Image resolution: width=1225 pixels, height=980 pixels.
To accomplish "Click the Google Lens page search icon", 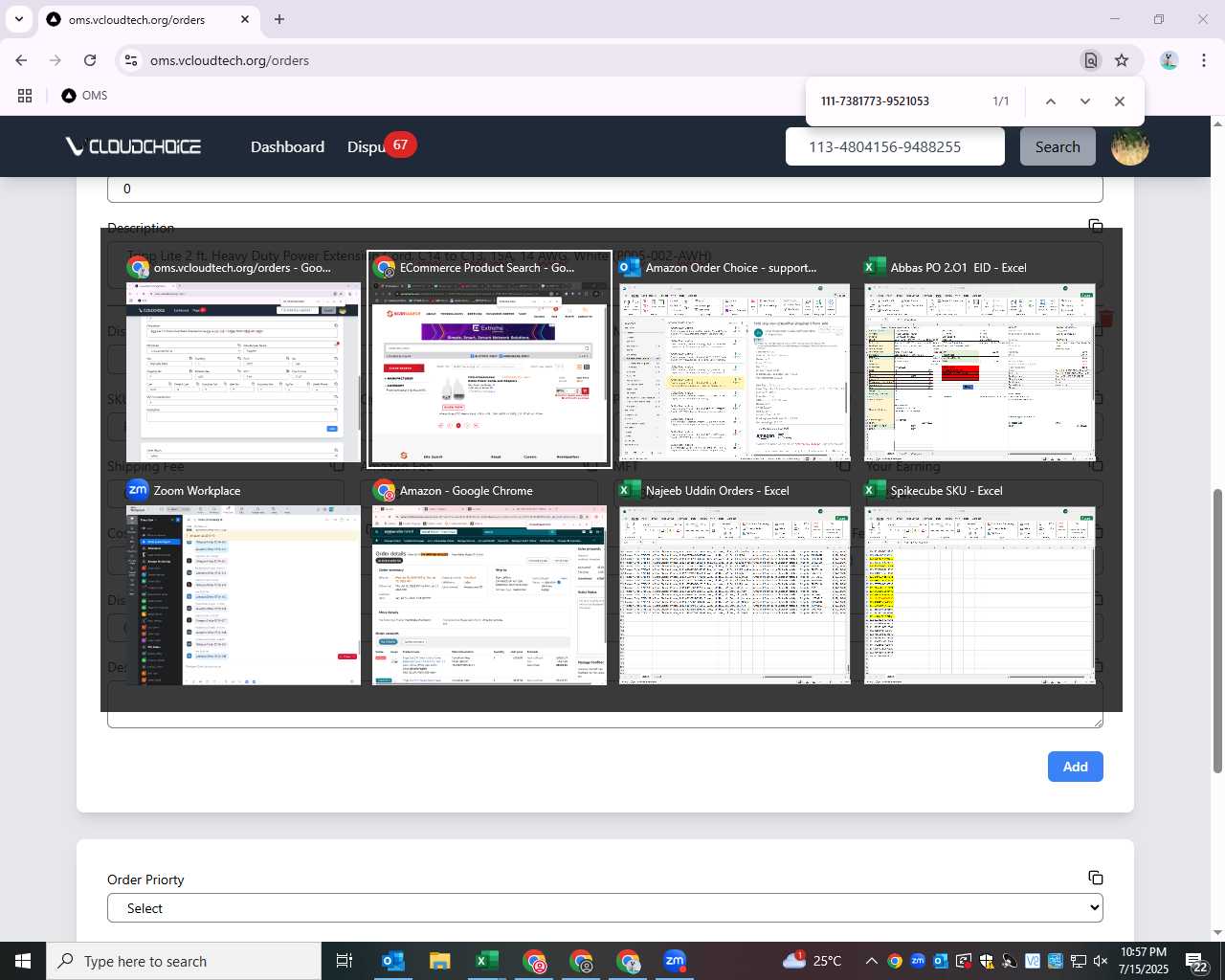I will coord(1091,60).
